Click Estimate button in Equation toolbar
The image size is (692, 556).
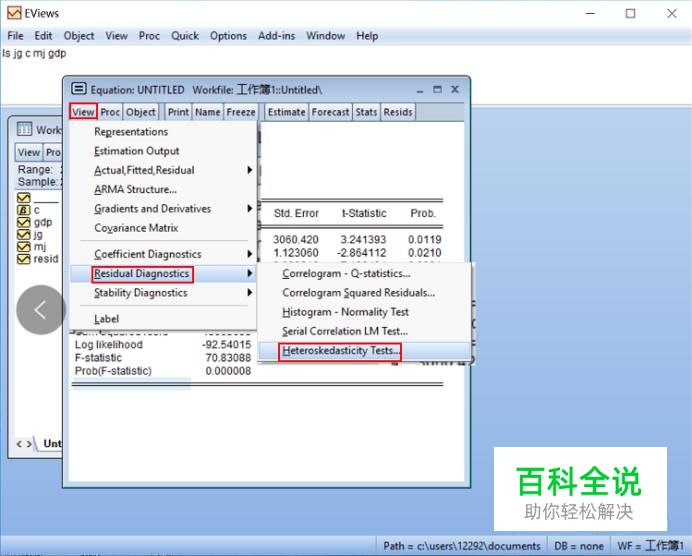click(x=287, y=112)
